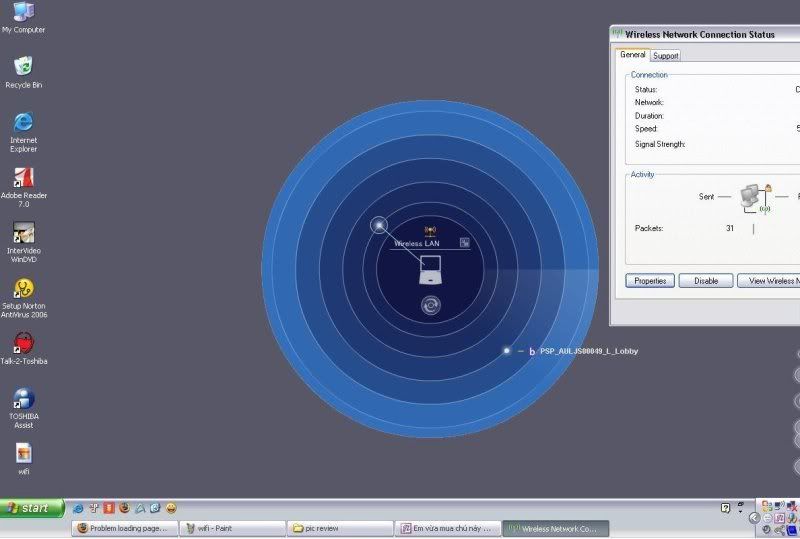
Task: Open Setup Norton AntiVirus 2006 icon
Action: tap(23, 288)
